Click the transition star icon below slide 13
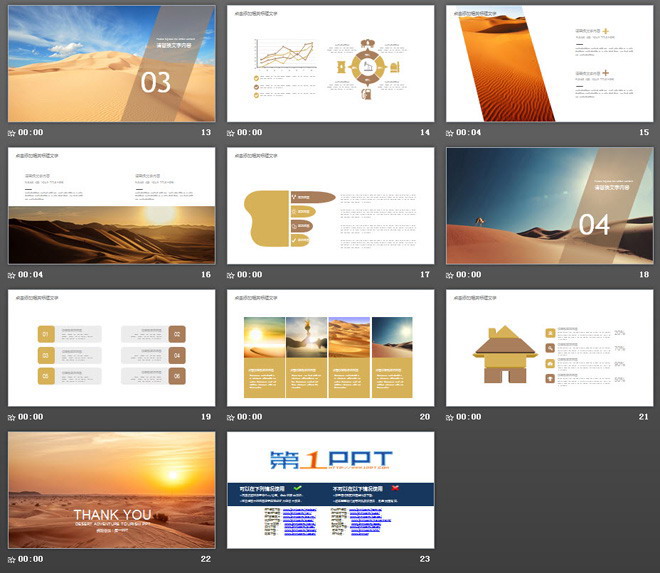 12,133
